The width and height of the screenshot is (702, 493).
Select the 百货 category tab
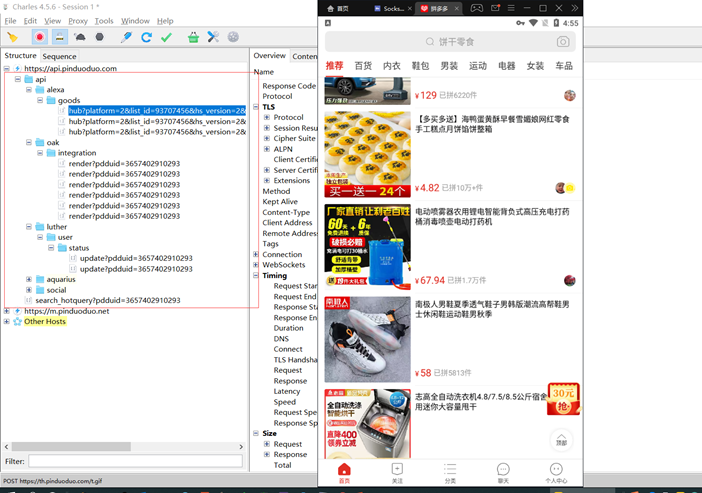[363, 66]
